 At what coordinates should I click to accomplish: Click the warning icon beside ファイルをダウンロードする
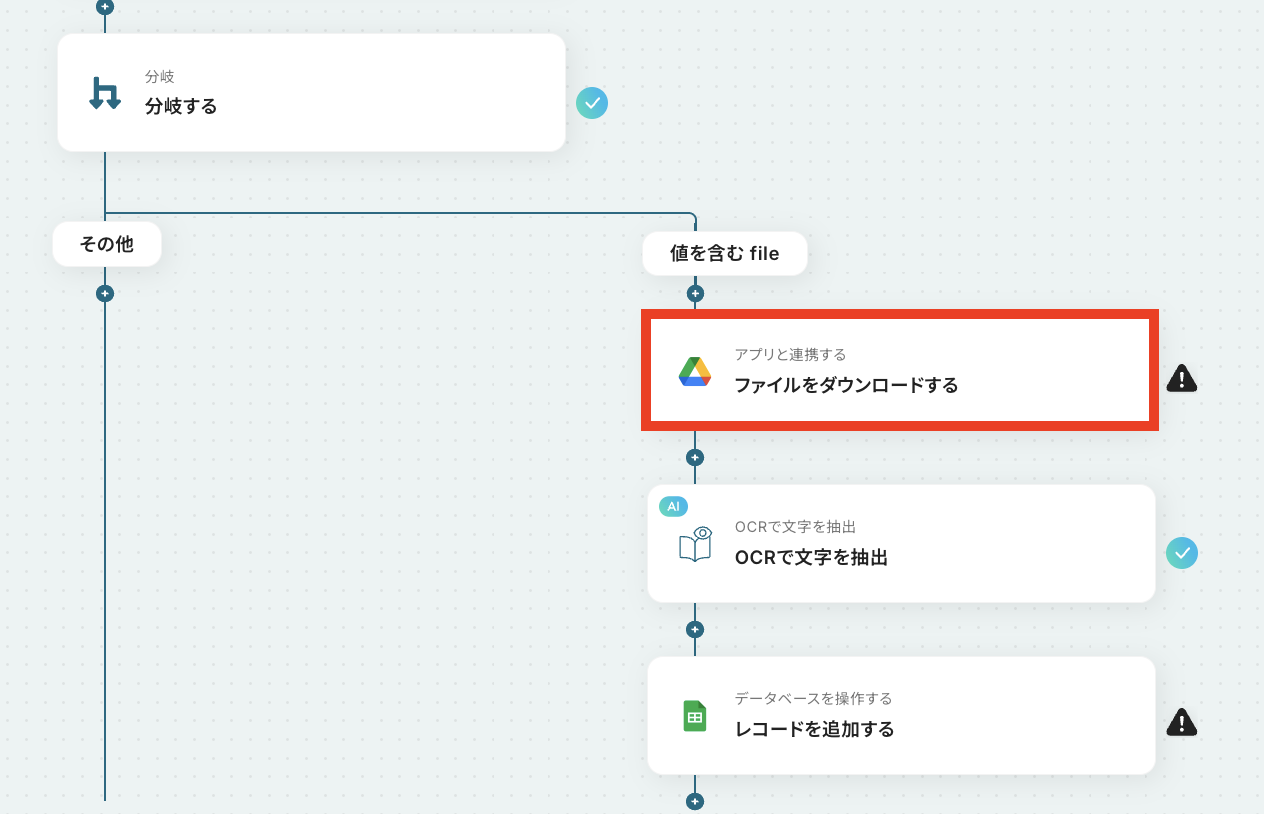pos(1181,378)
